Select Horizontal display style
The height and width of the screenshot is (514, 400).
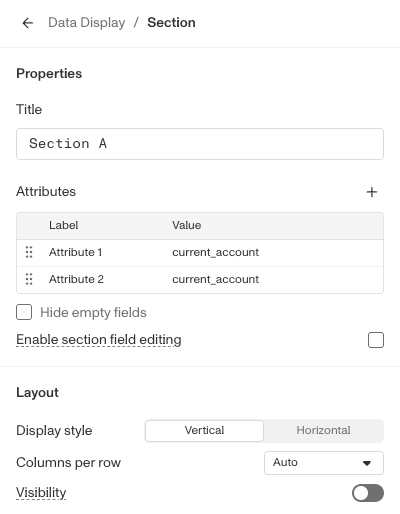[323, 431]
